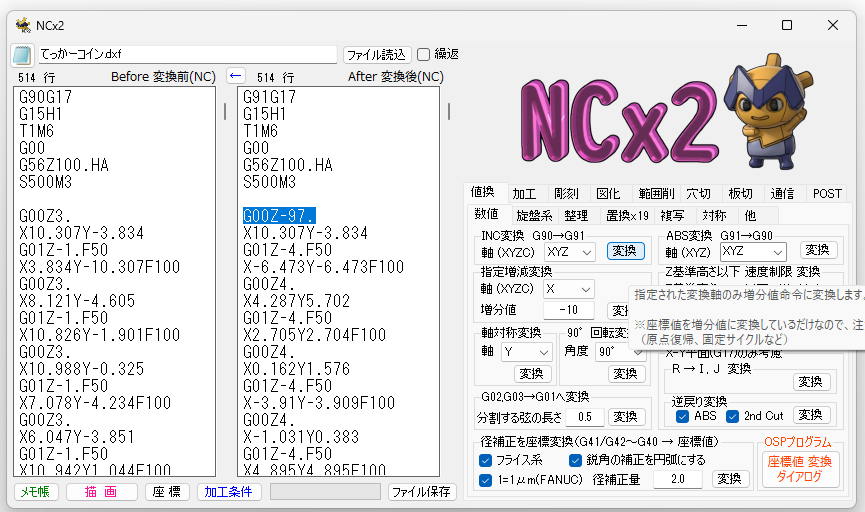The width and height of the screenshot is (865, 512).
Task: Click the After pane scrollbar thumb
Action: [x=449, y=111]
